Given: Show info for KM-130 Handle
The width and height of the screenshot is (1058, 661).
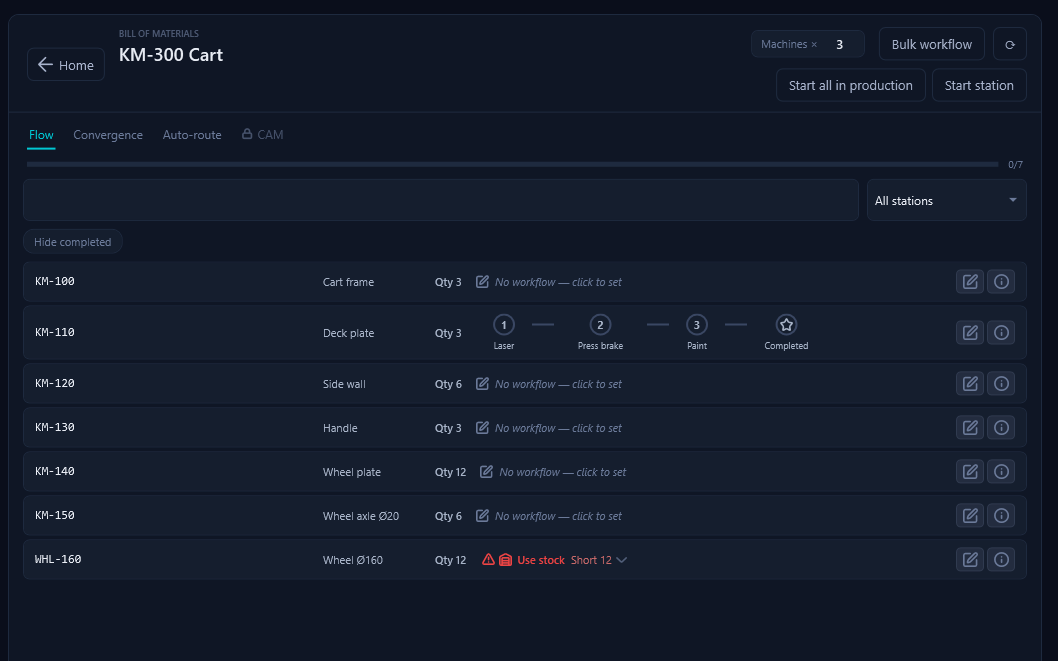Looking at the screenshot, I should click(x=1001, y=428).
